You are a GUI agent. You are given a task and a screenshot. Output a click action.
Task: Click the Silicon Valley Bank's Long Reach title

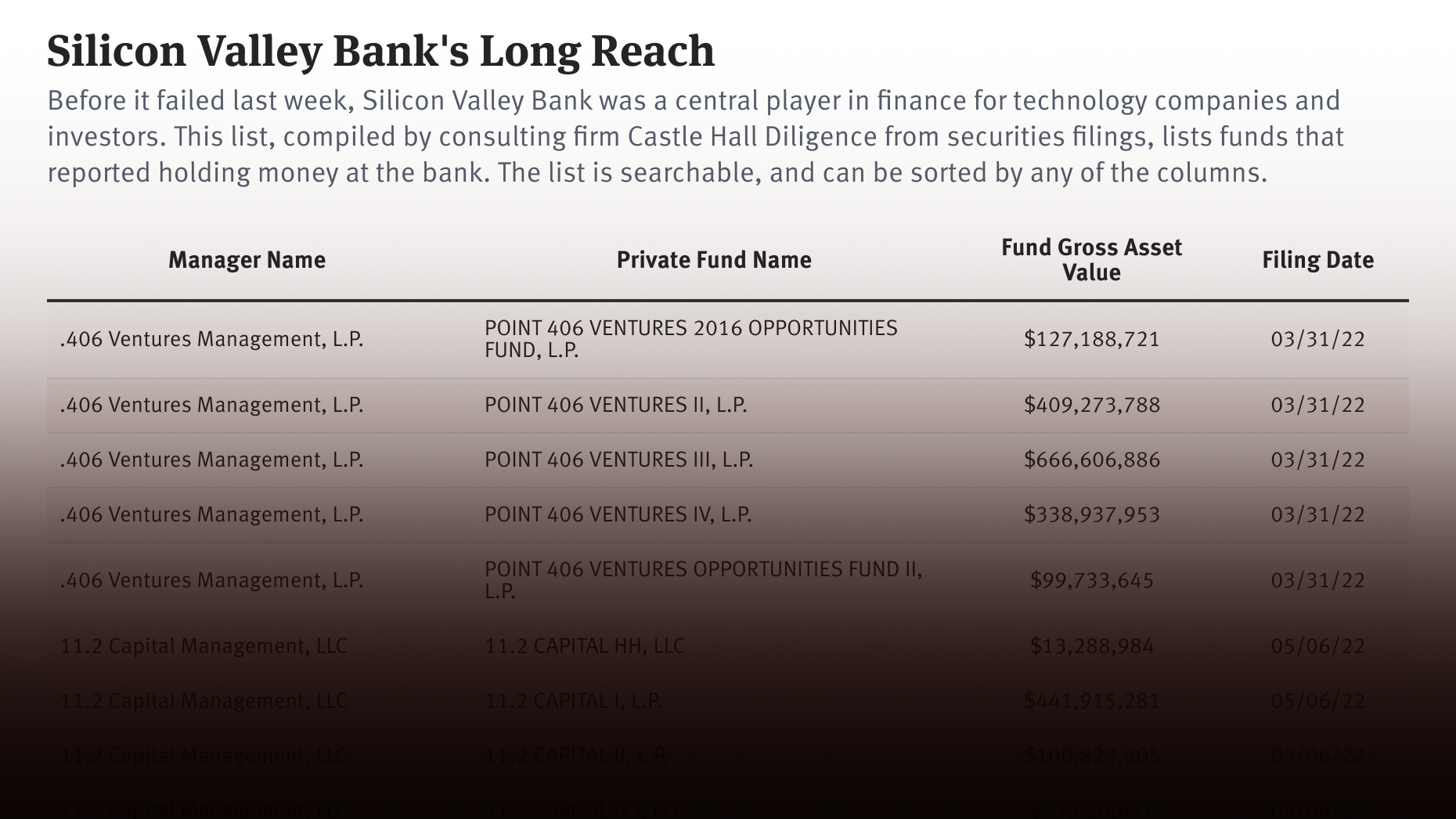click(380, 51)
